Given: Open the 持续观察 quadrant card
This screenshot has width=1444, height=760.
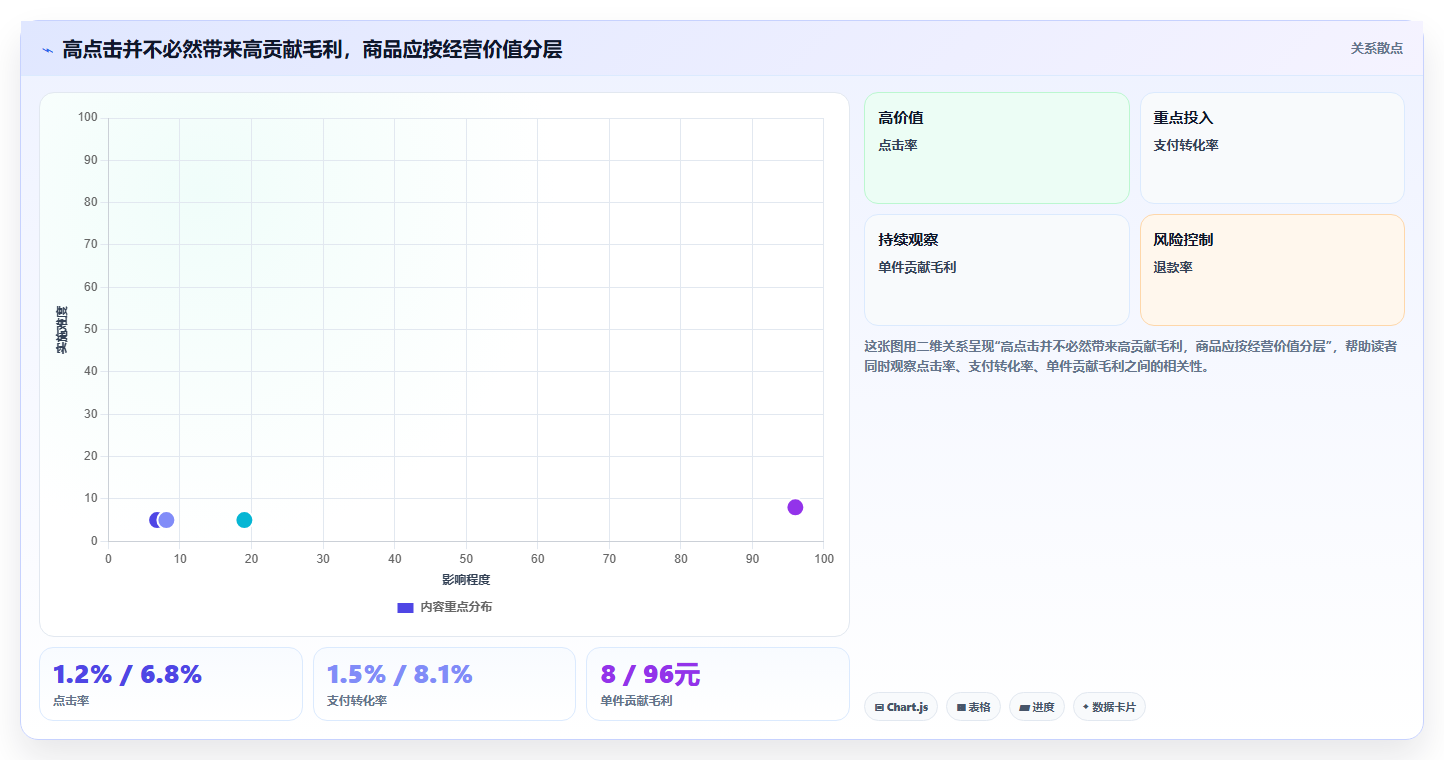Looking at the screenshot, I should pyautogui.click(x=997, y=270).
